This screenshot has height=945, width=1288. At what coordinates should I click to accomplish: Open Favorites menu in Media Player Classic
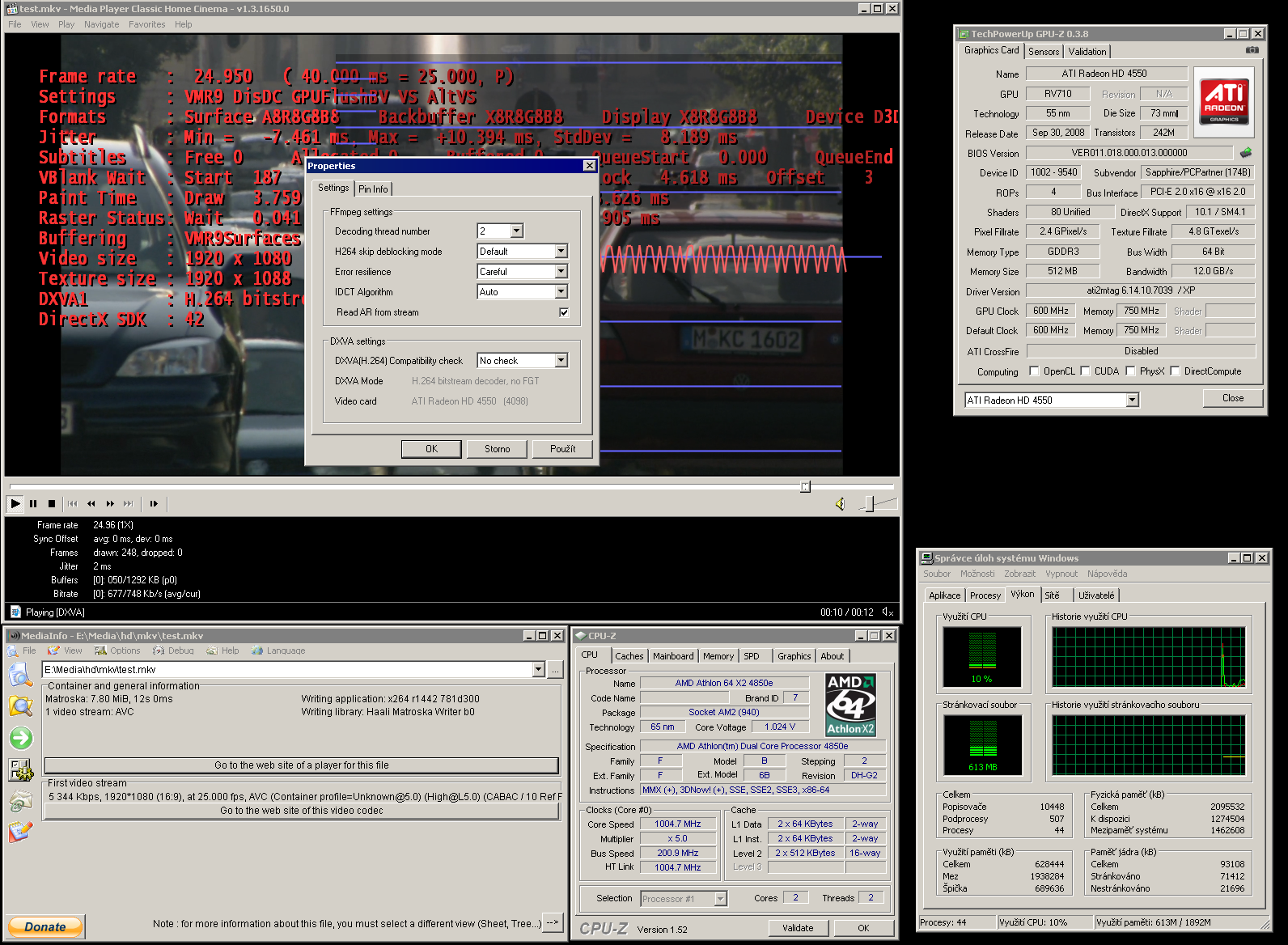click(146, 24)
